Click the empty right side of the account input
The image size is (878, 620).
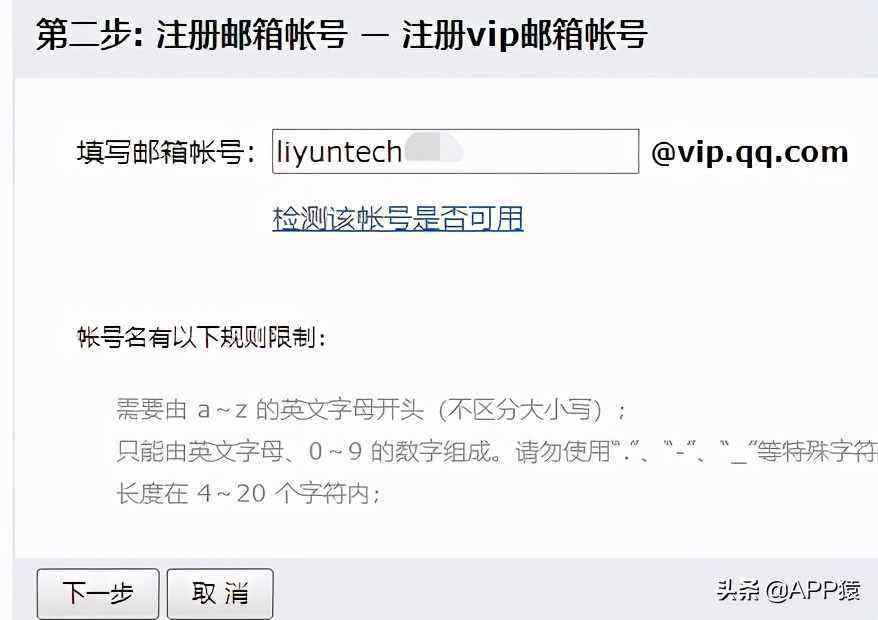click(552, 151)
